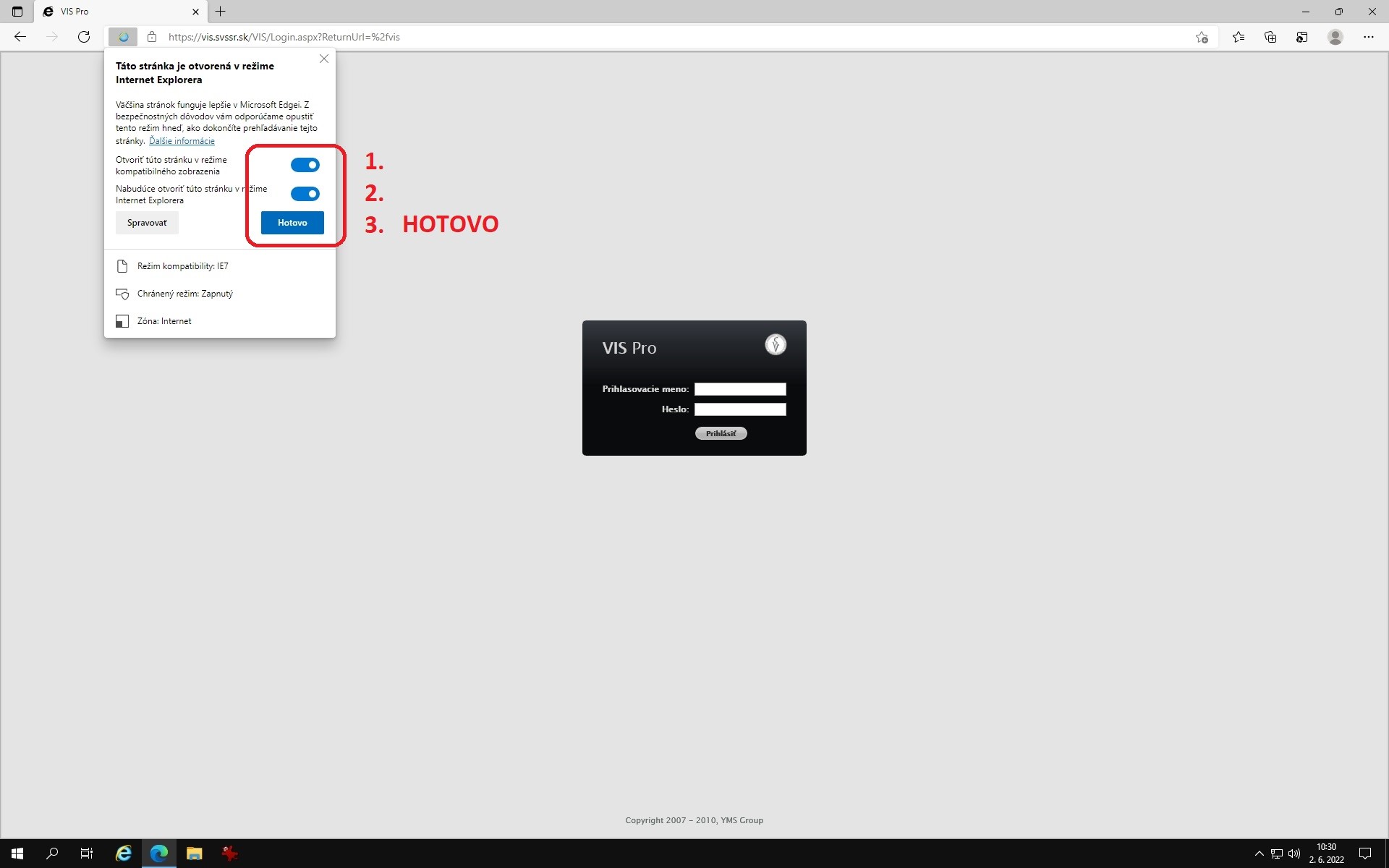
Task: Click the round VIS Pro logo emblem
Action: pos(776,344)
